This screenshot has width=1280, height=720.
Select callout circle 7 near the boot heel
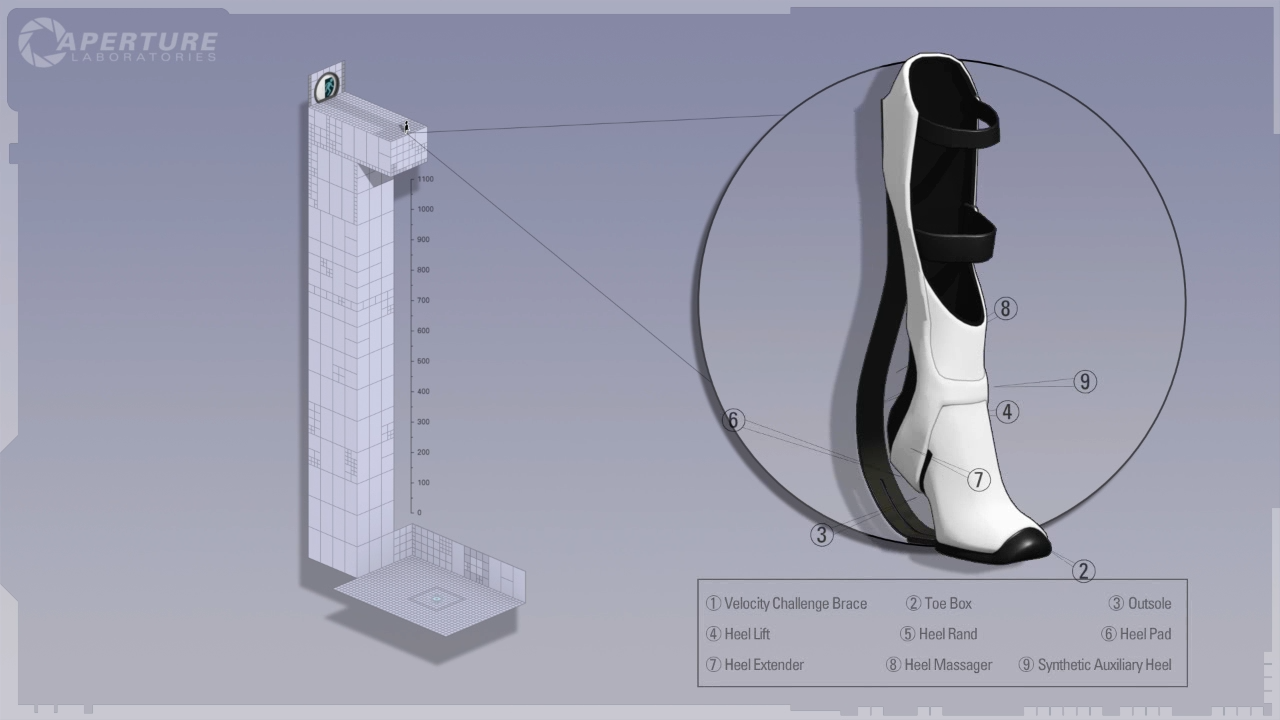978,480
